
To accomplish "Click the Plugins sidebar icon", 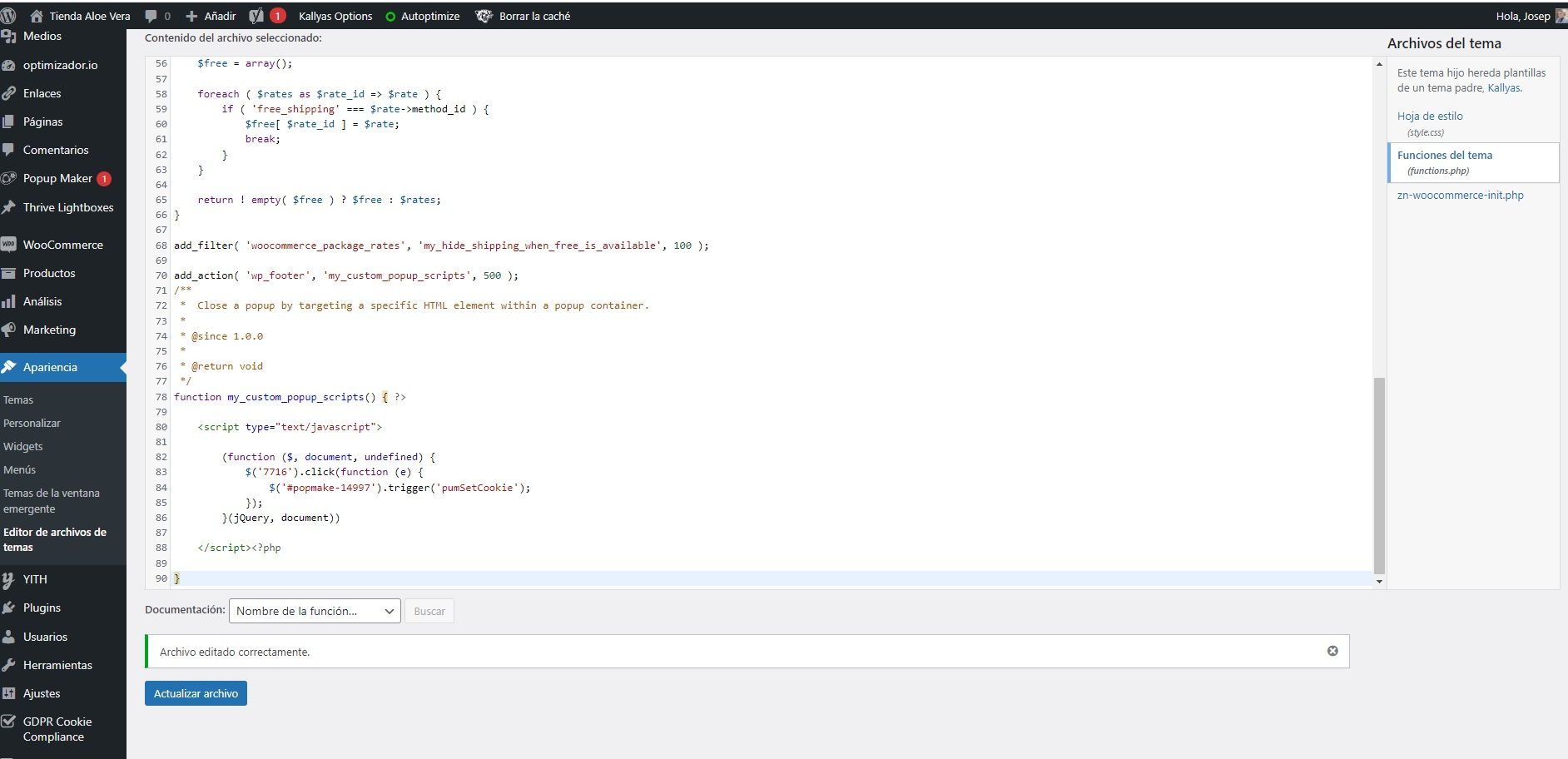I will pyautogui.click(x=8, y=608).
